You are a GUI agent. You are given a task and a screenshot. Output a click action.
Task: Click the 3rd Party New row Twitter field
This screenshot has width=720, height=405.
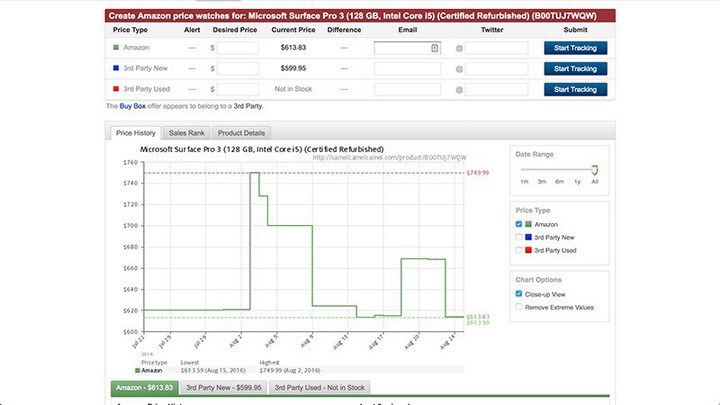click(x=496, y=68)
